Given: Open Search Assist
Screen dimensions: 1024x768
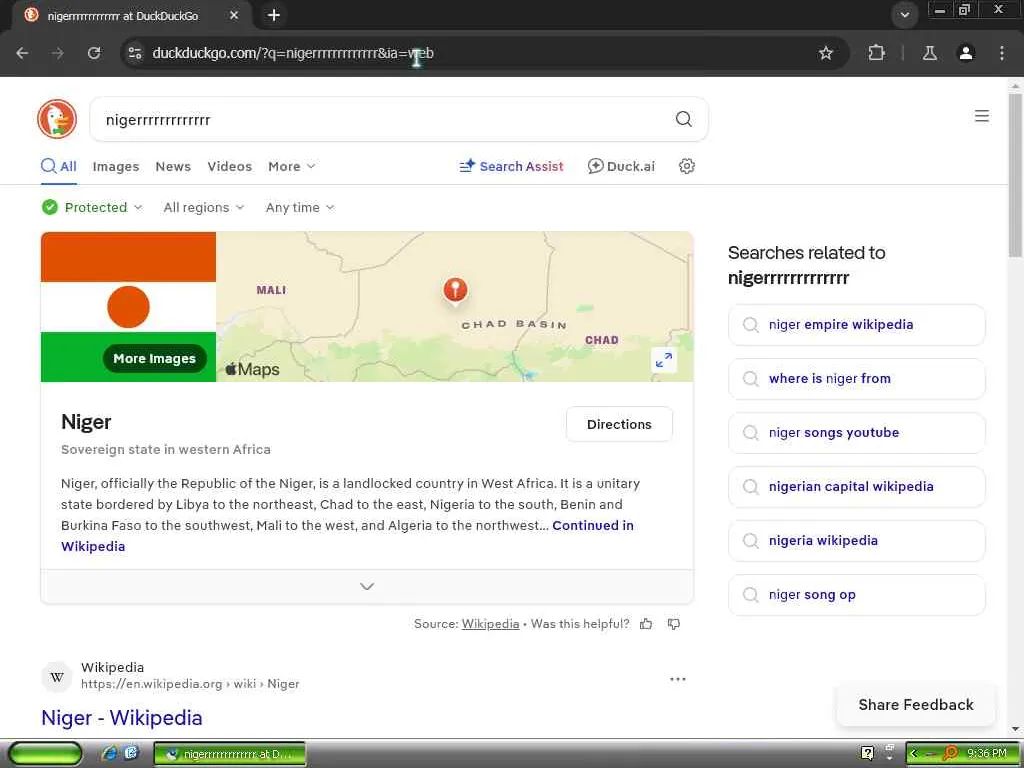Looking at the screenshot, I should coord(511,167).
